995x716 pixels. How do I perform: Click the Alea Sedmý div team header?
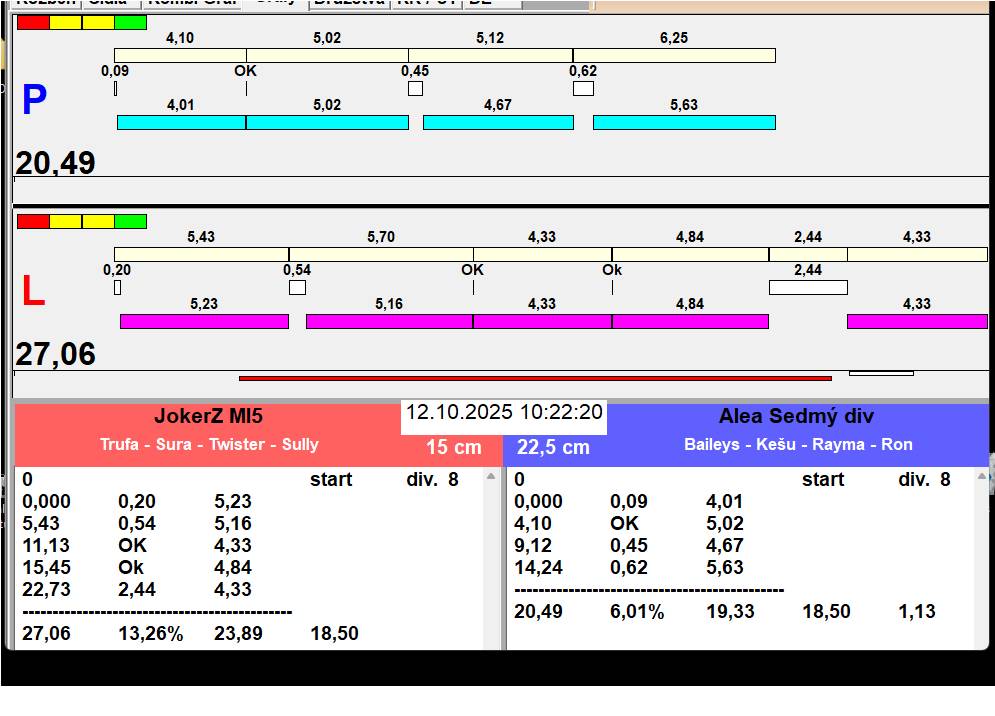(796, 417)
